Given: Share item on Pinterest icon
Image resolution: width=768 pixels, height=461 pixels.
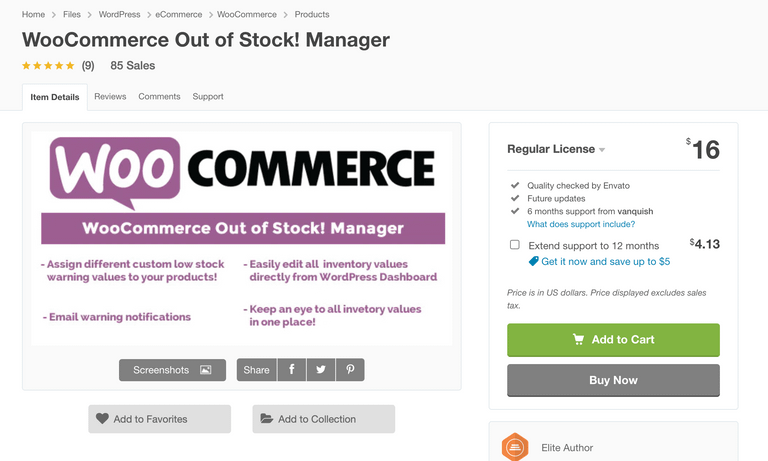Looking at the screenshot, I should pos(350,370).
